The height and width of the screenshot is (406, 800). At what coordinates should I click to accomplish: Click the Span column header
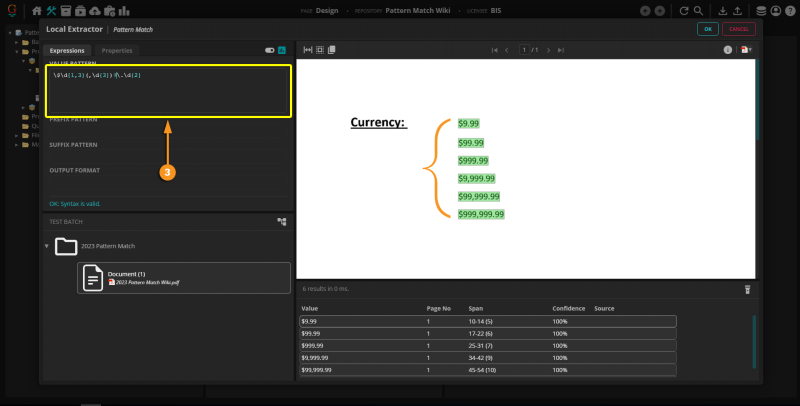(x=476, y=309)
